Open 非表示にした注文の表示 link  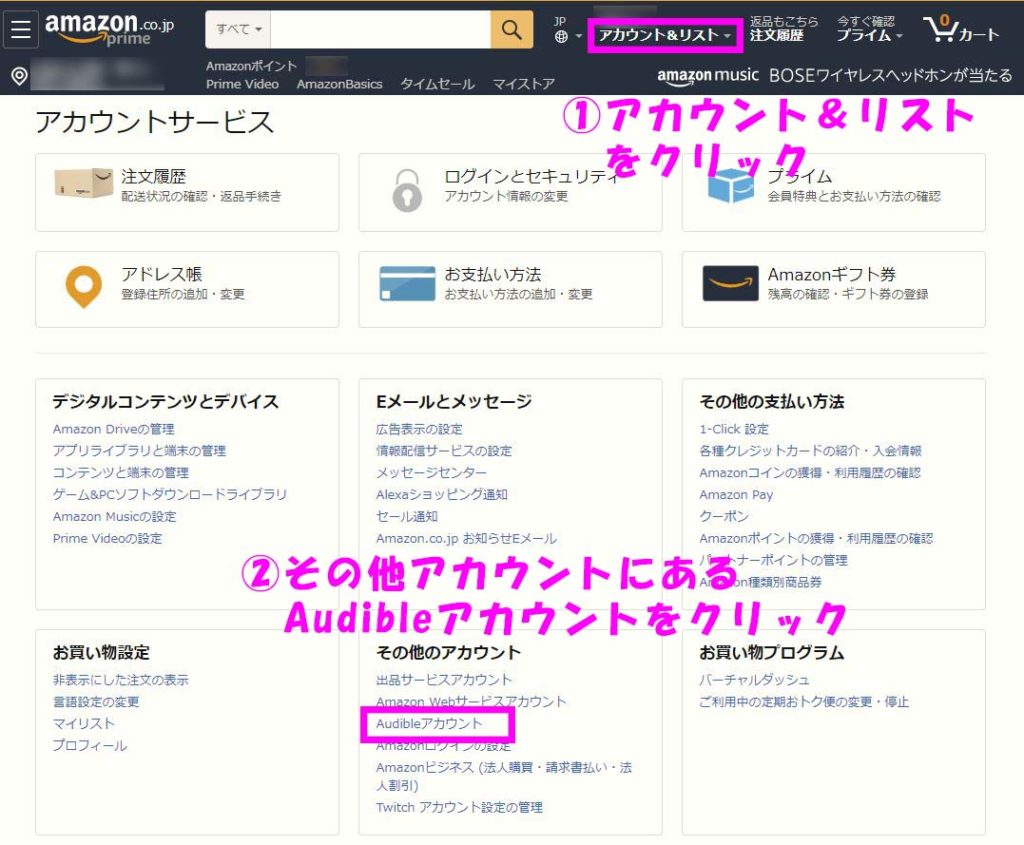(x=120, y=680)
